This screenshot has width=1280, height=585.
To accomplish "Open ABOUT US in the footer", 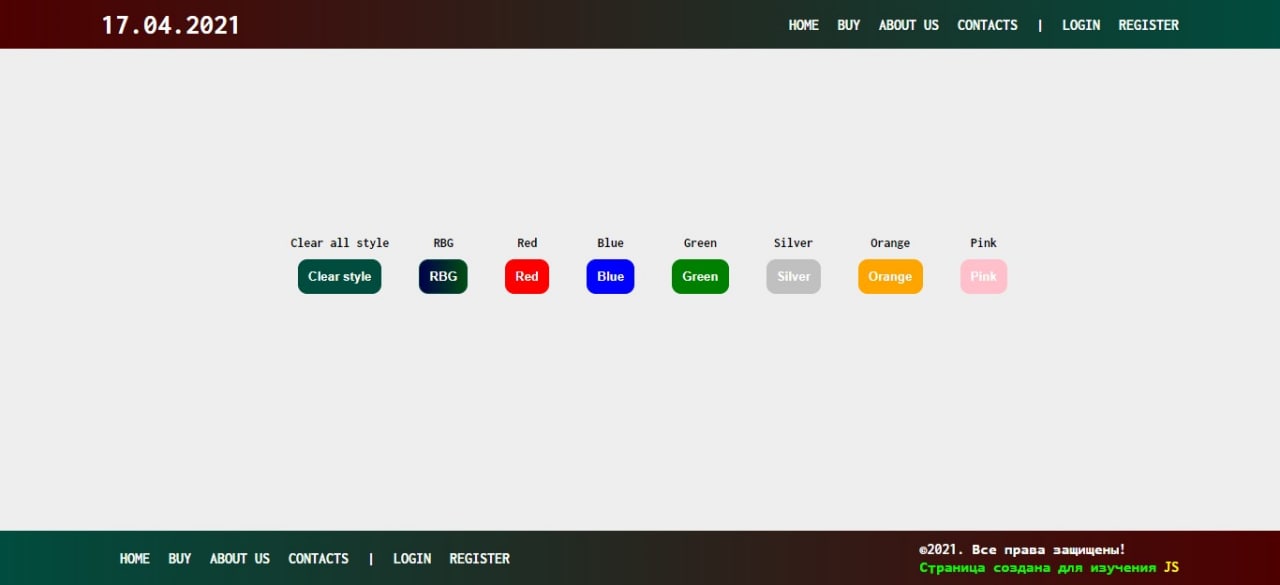I will 240,559.
